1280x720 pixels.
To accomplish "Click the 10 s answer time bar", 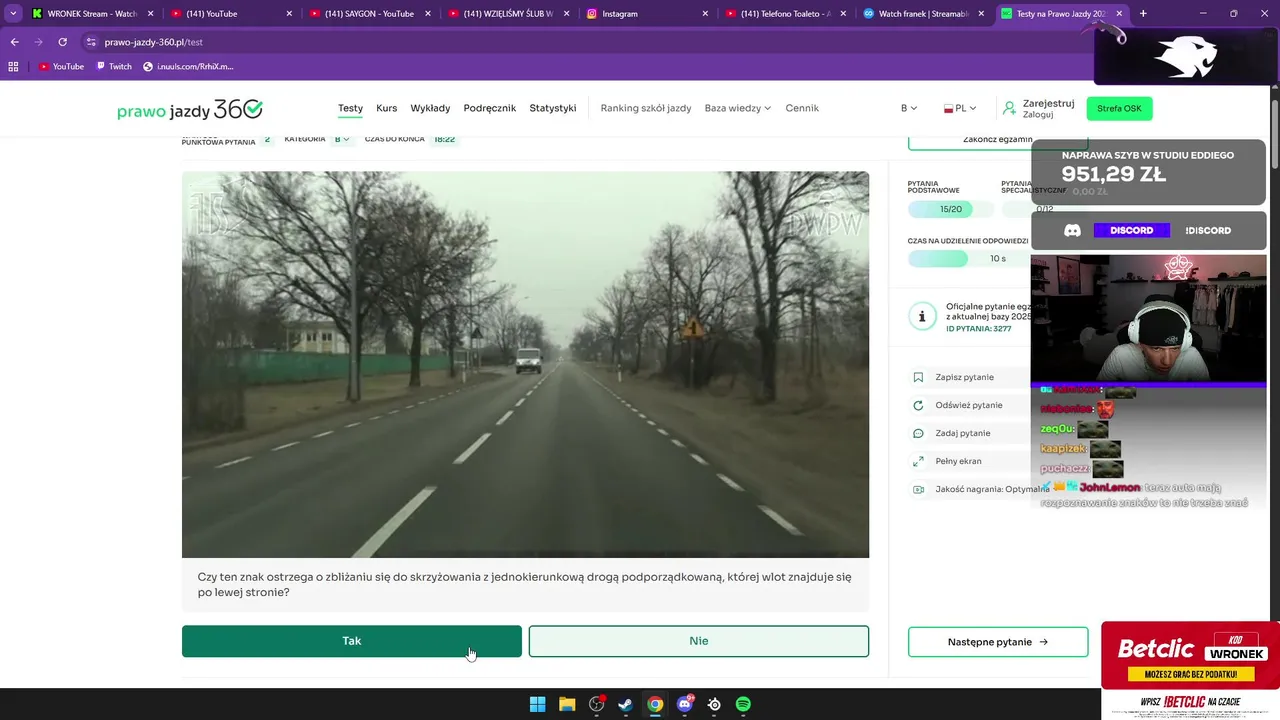I will [968, 258].
